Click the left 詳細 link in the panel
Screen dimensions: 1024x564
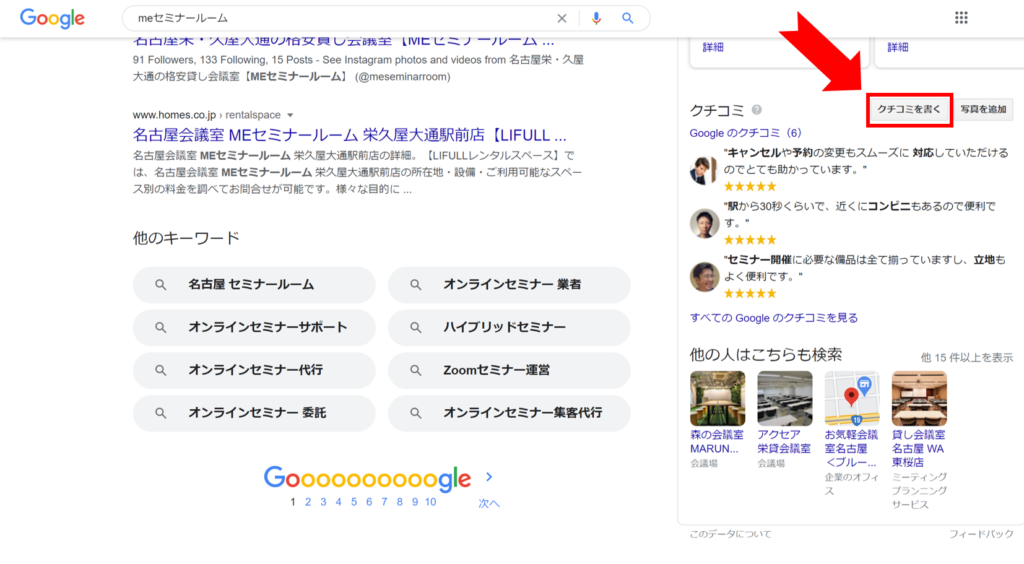[x=712, y=47]
